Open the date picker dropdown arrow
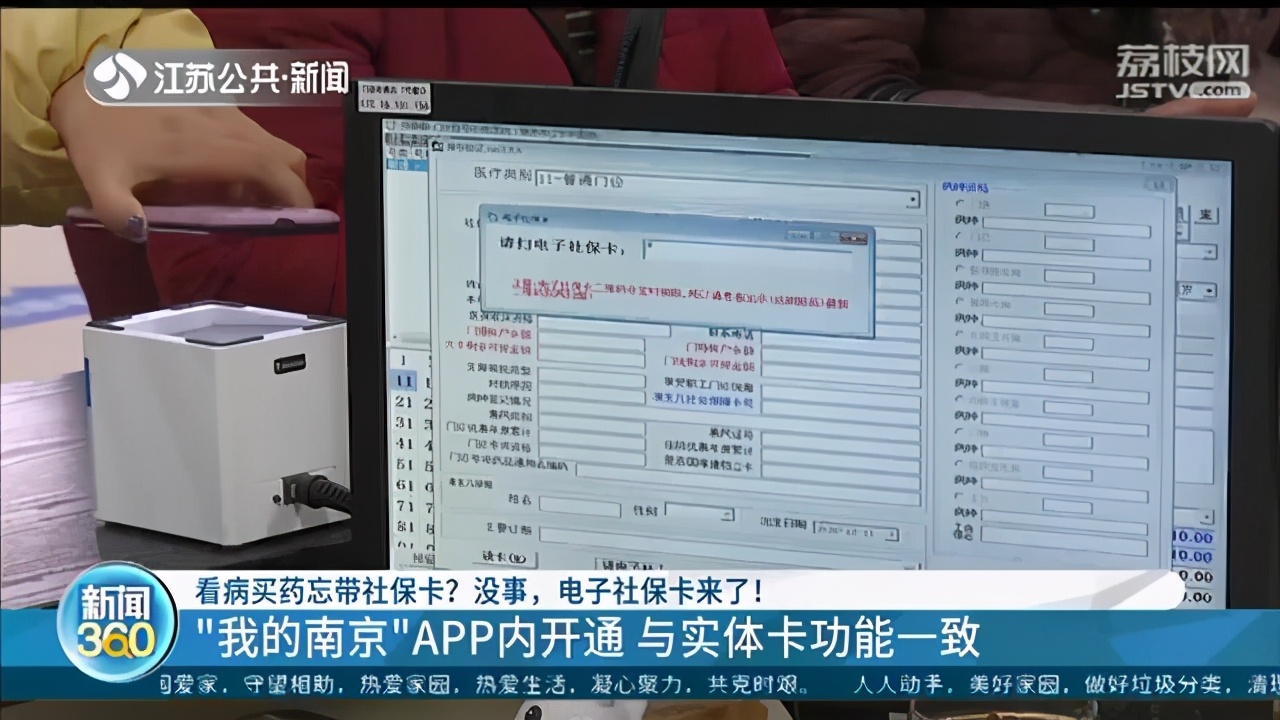Viewport: 1280px width, 720px height. tap(890, 534)
